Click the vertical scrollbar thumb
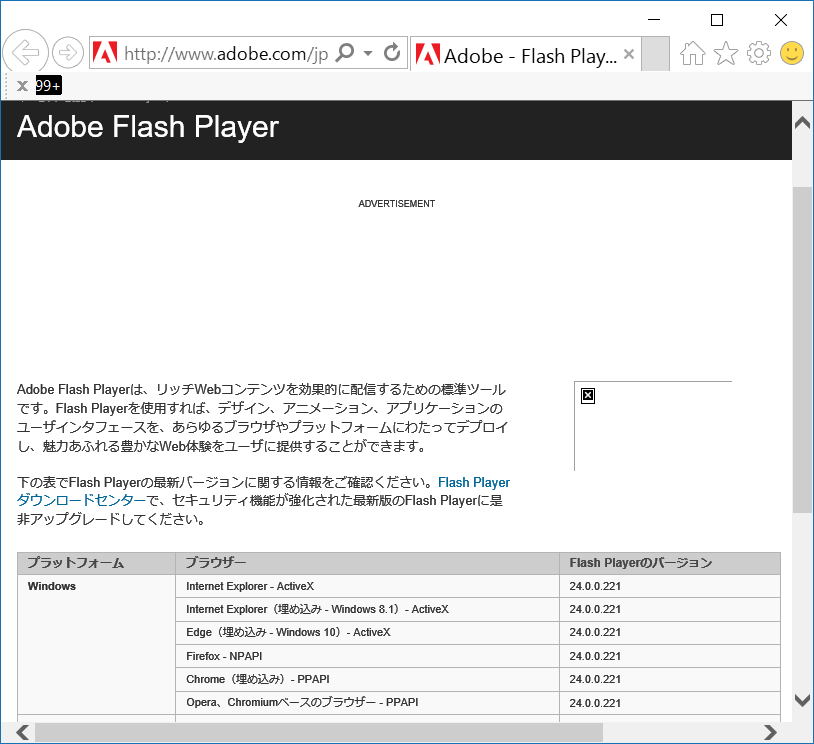 click(803, 350)
